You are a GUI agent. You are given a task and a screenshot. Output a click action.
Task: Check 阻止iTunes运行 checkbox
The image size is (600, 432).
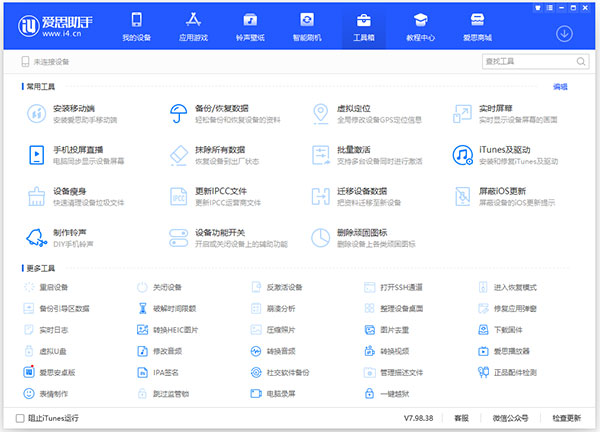[x=21, y=417]
